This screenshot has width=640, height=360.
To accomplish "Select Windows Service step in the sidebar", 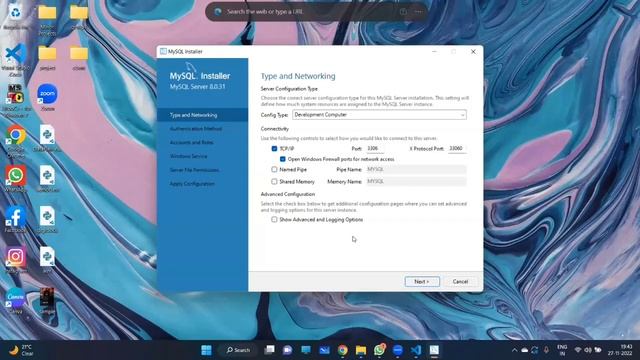I will [x=189, y=156].
